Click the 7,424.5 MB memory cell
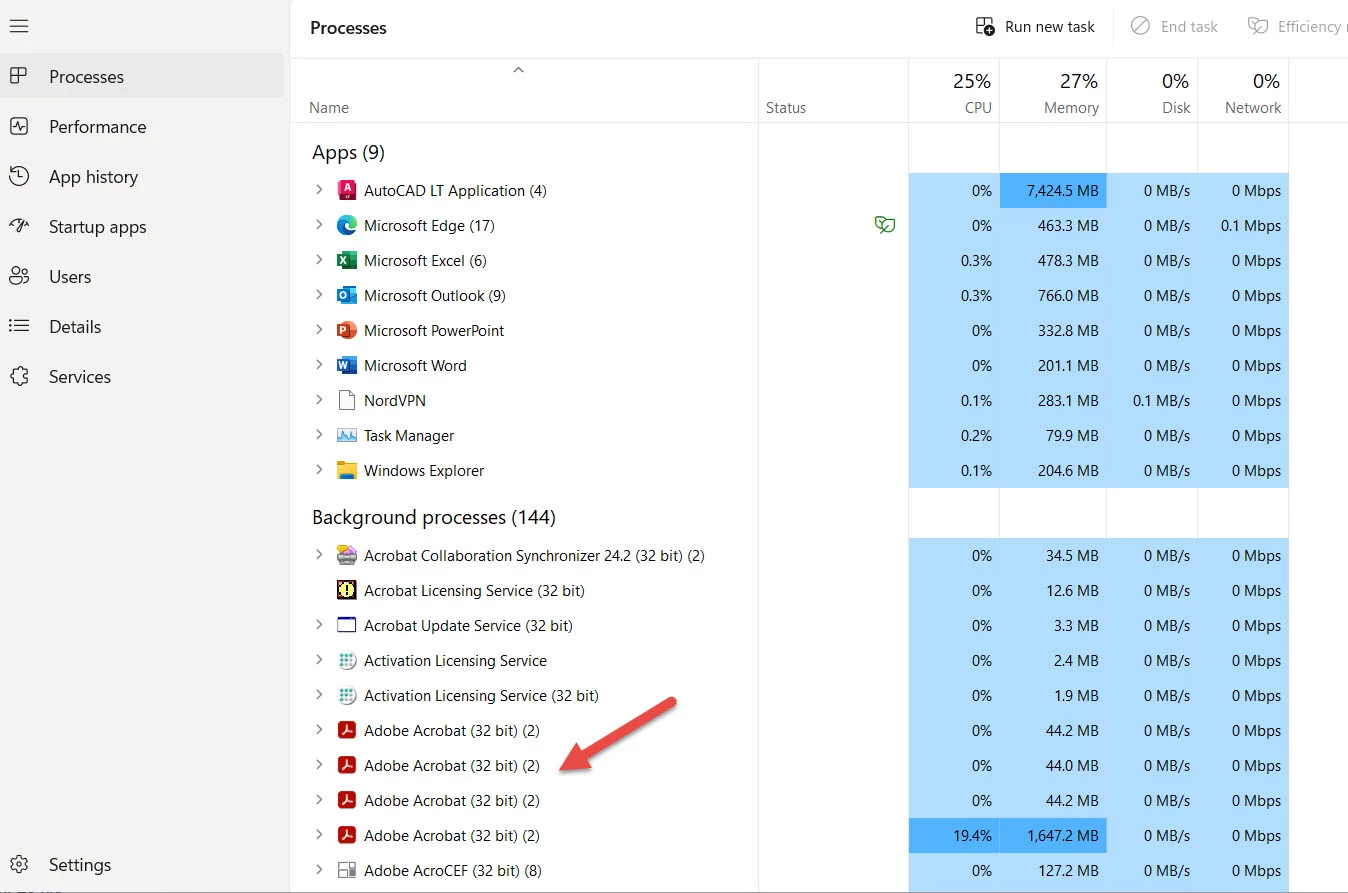 pyautogui.click(x=1053, y=190)
